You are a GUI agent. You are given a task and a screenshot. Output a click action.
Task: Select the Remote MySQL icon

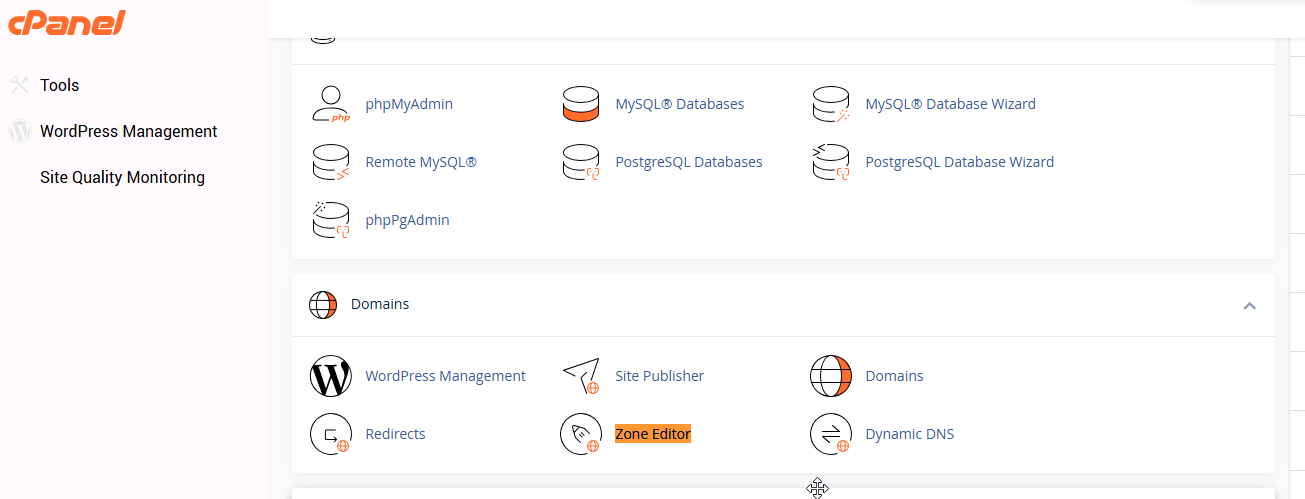pyautogui.click(x=331, y=162)
